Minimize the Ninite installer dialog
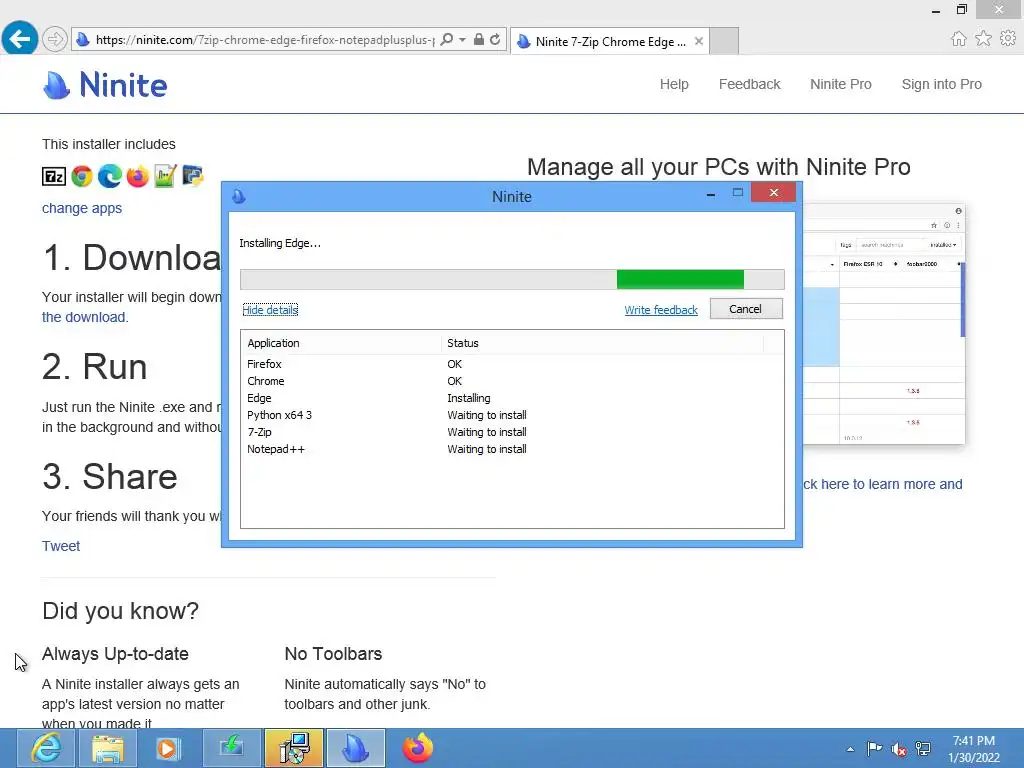This screenshot has width=1024, height=768. pos(711,194)
